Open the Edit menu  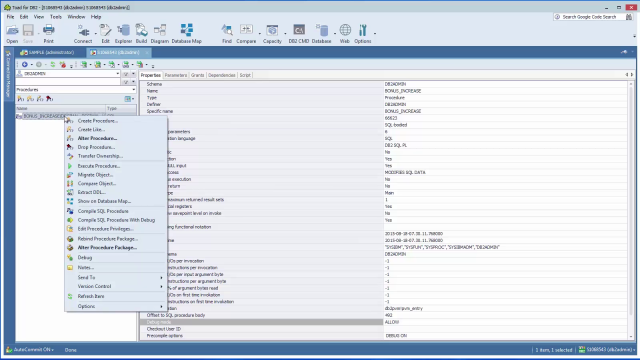click(x=24, y=17)
